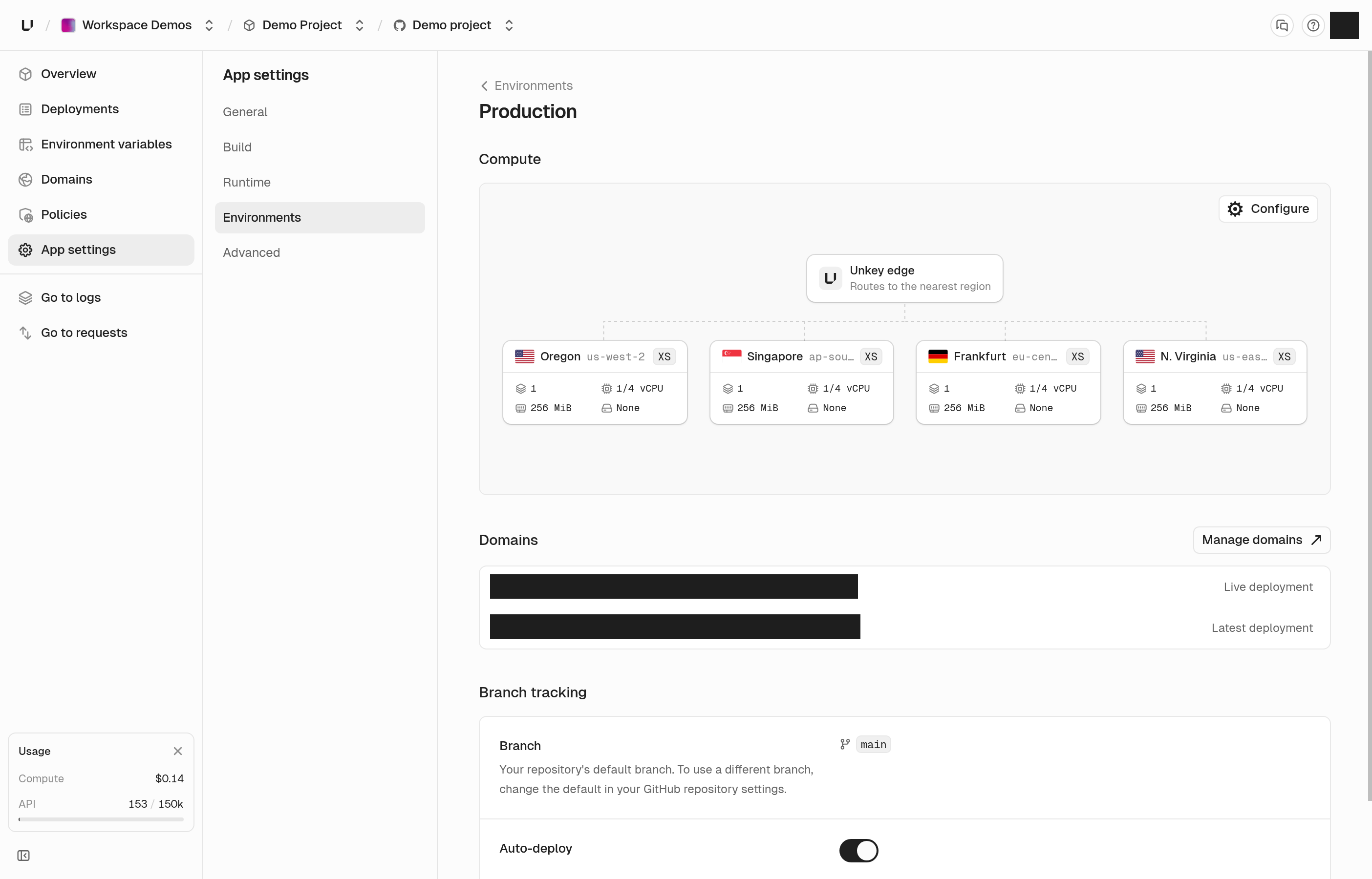Viewport: 1372px width, 879px height.
Task: Click the Deployments list icon
Action: click(25, 109)
